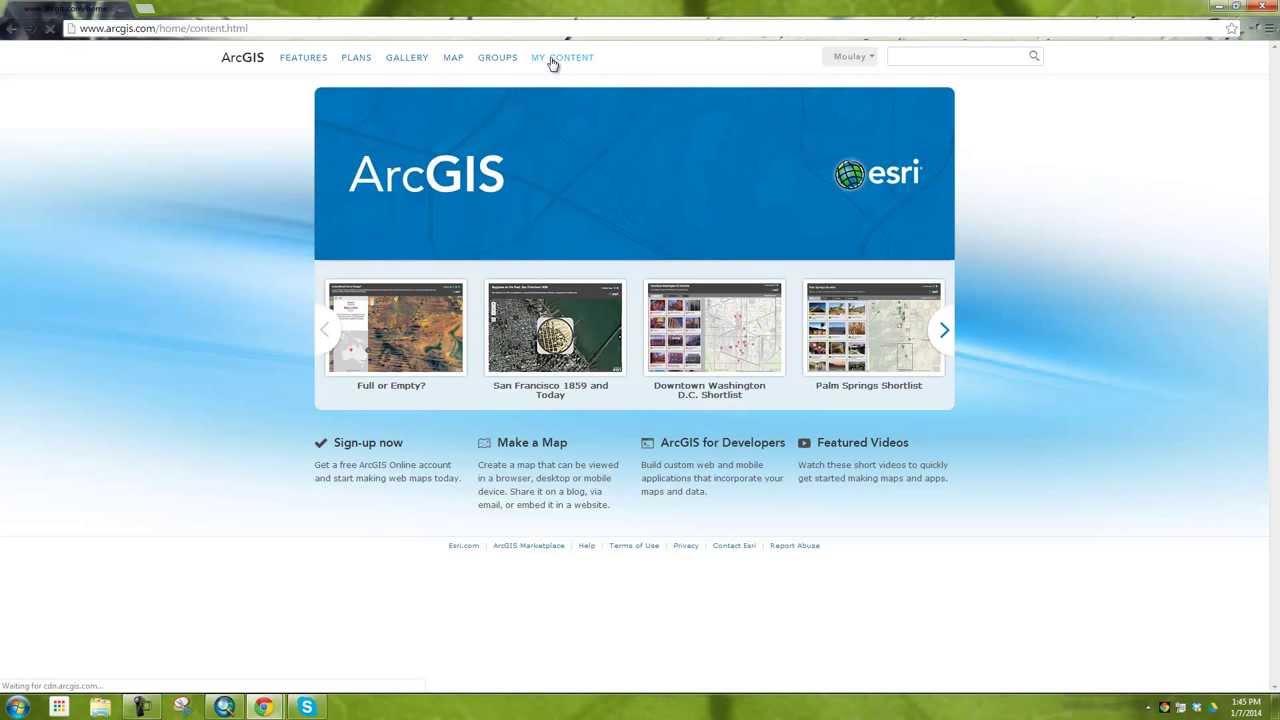Viewport: 1280px width, 720px height.
Task: Click the video icon beside Featured Videos
Action: click(x=804, y=442)
